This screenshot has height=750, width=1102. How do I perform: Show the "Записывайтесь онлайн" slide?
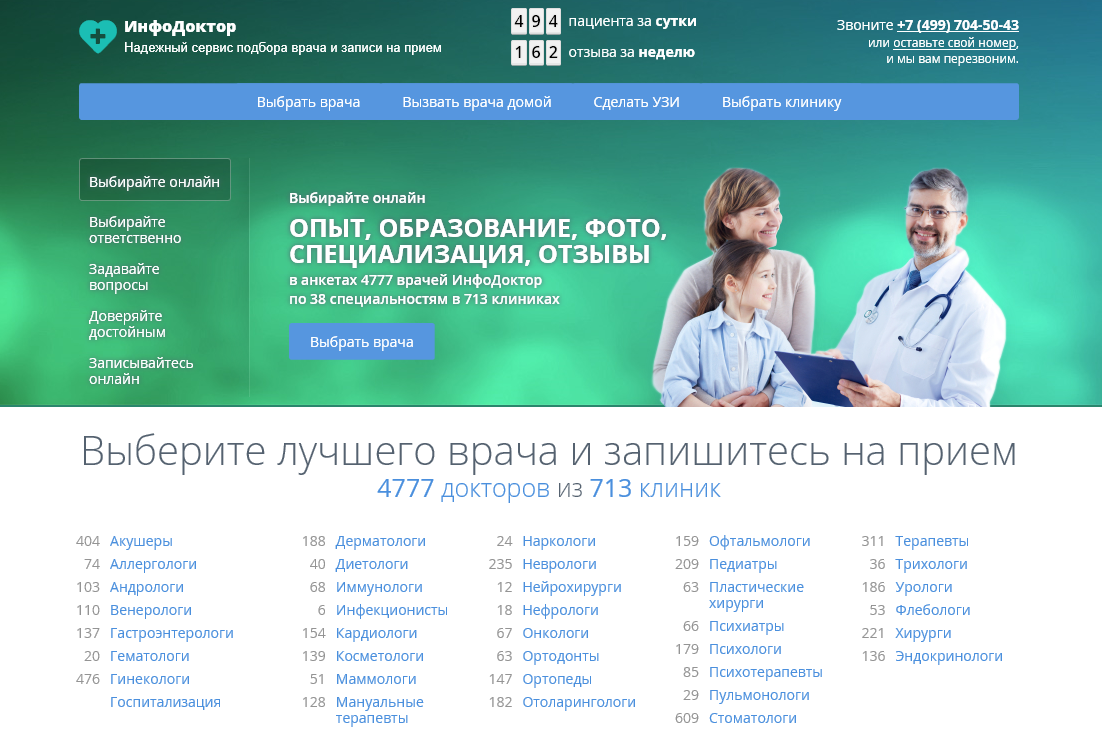click(141, 371)
